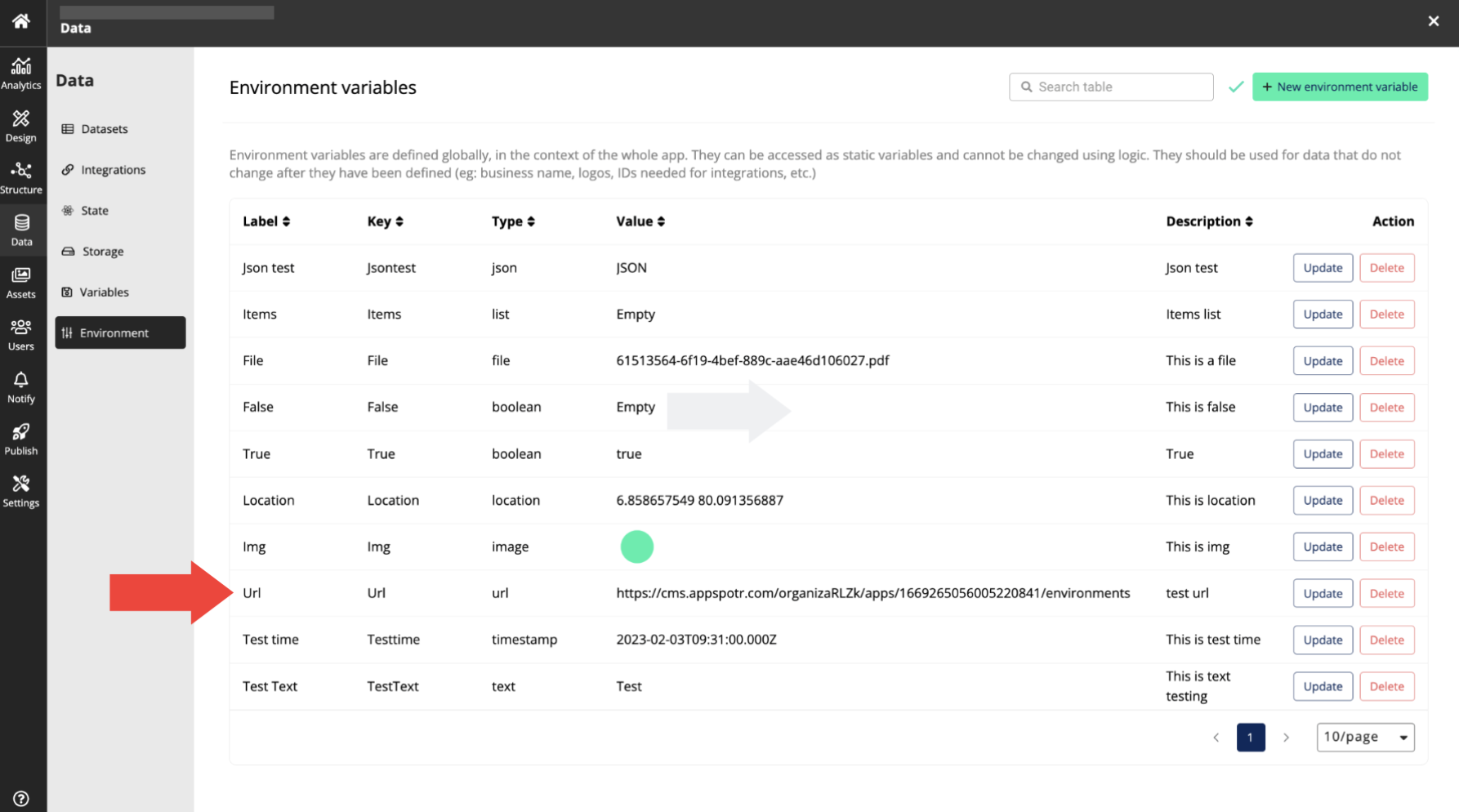Open the Design section

coord(21,127)
